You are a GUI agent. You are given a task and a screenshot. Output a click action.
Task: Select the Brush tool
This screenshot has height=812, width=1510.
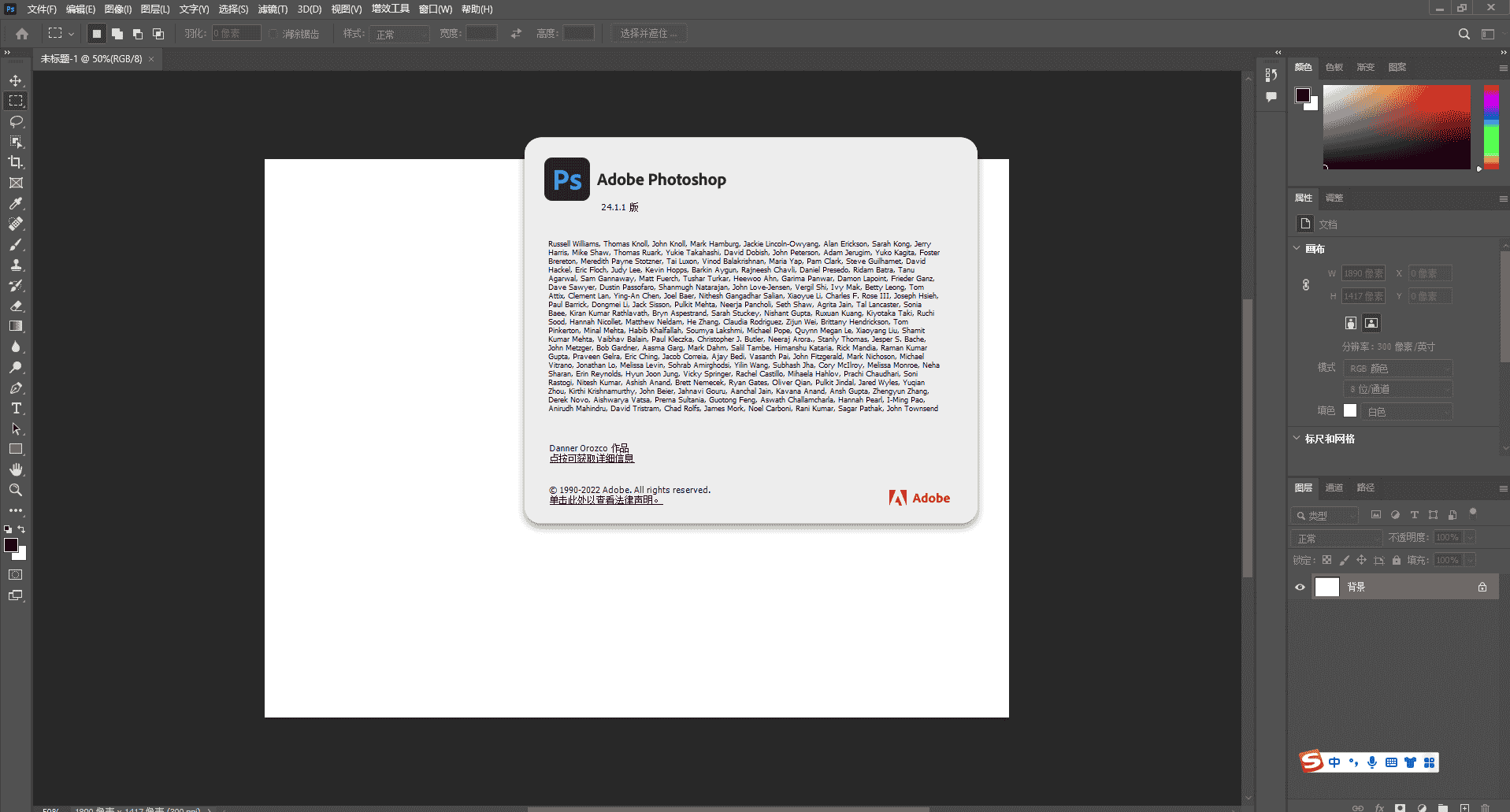[16, 244]
